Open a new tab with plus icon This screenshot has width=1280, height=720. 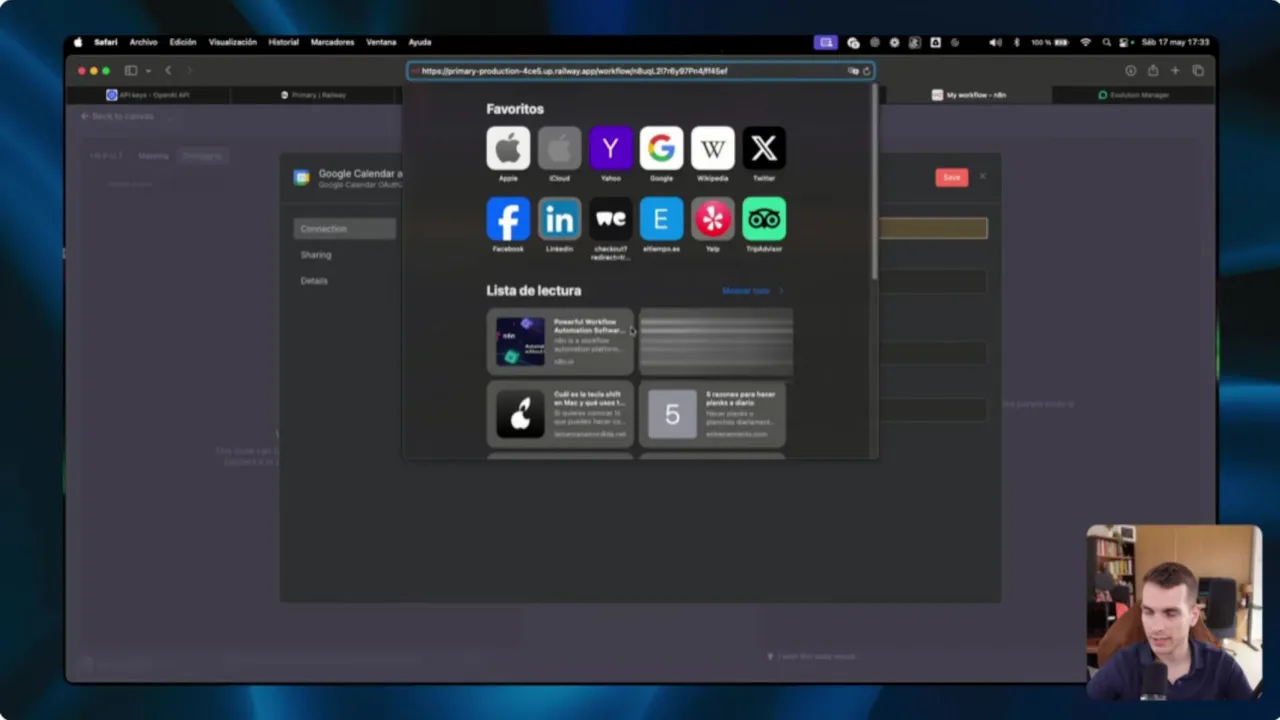1175,71
